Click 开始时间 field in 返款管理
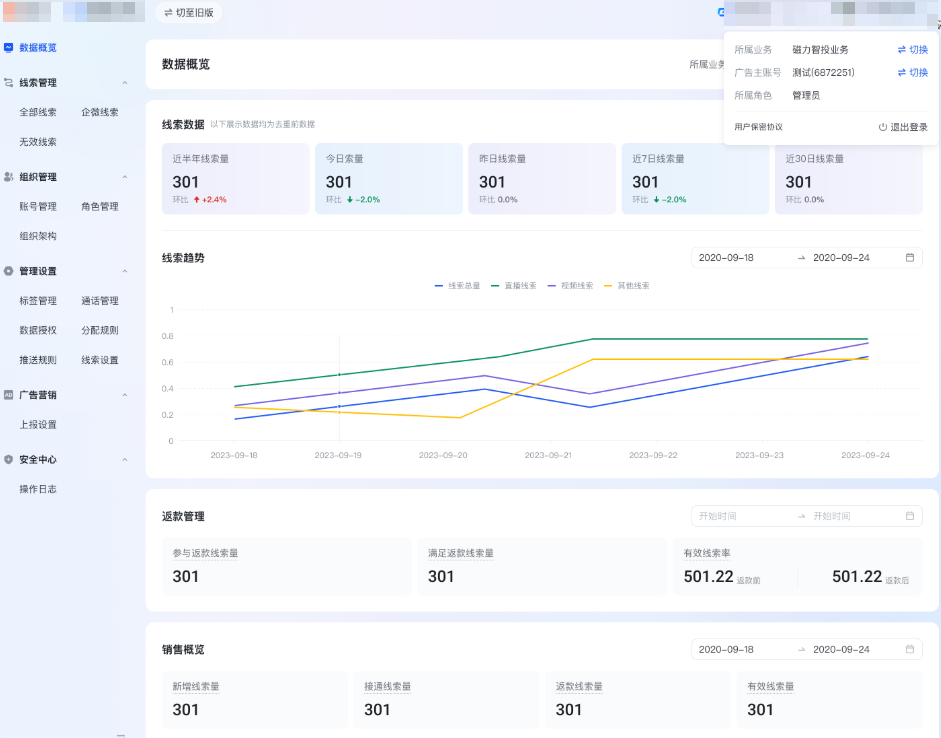 740,516
